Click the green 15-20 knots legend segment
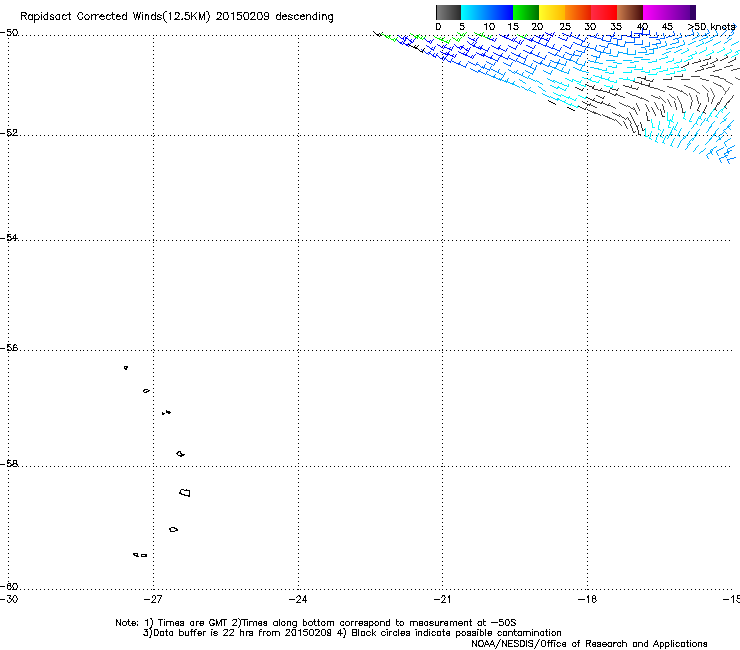 tap(526, 12)
